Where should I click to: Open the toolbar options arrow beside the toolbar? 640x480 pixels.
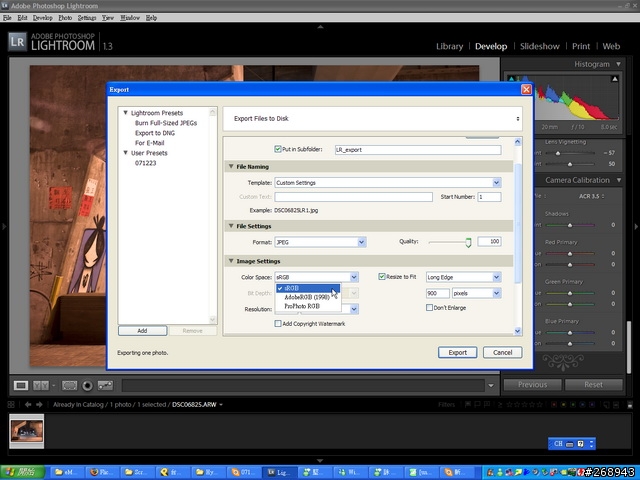491,386
